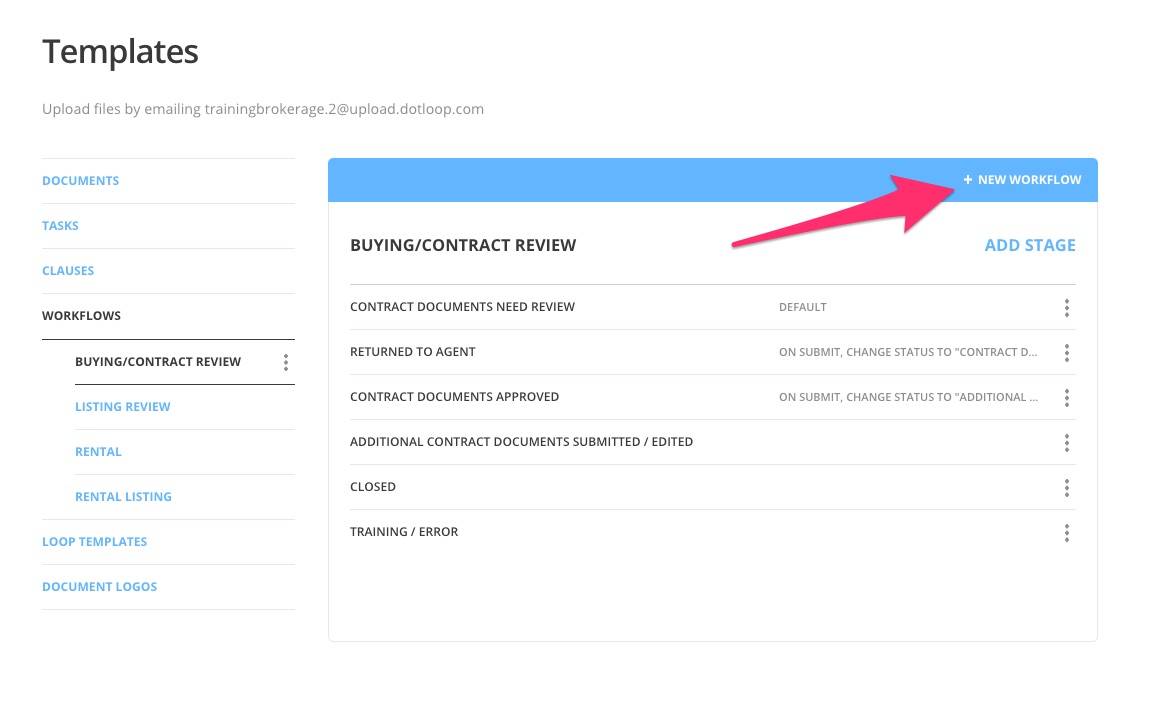Select the Rental workflow

pyautogui.click(x=98, y=451)
